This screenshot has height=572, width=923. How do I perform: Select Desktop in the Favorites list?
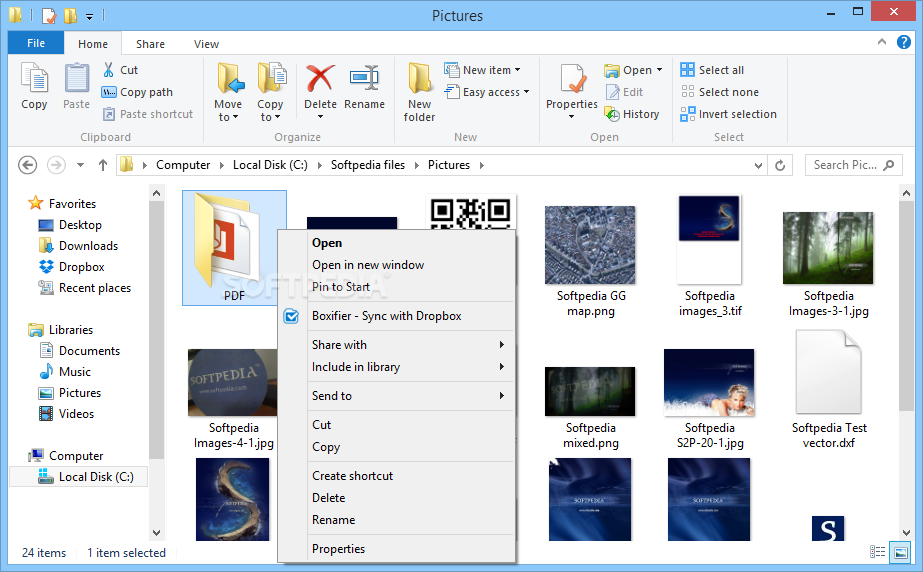coord(70,225)
